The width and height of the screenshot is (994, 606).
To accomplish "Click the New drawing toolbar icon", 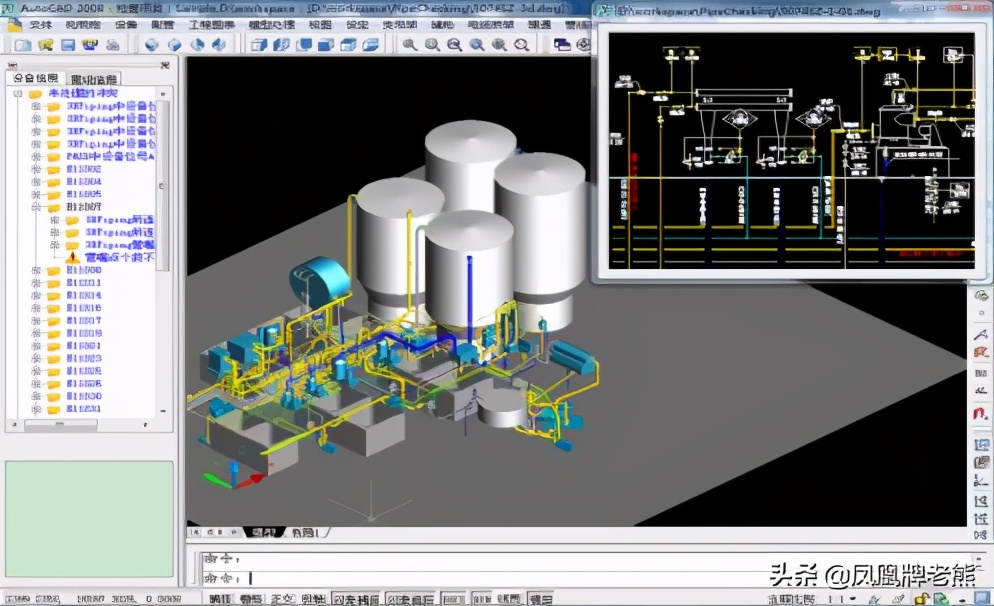I will pos(21,45).
